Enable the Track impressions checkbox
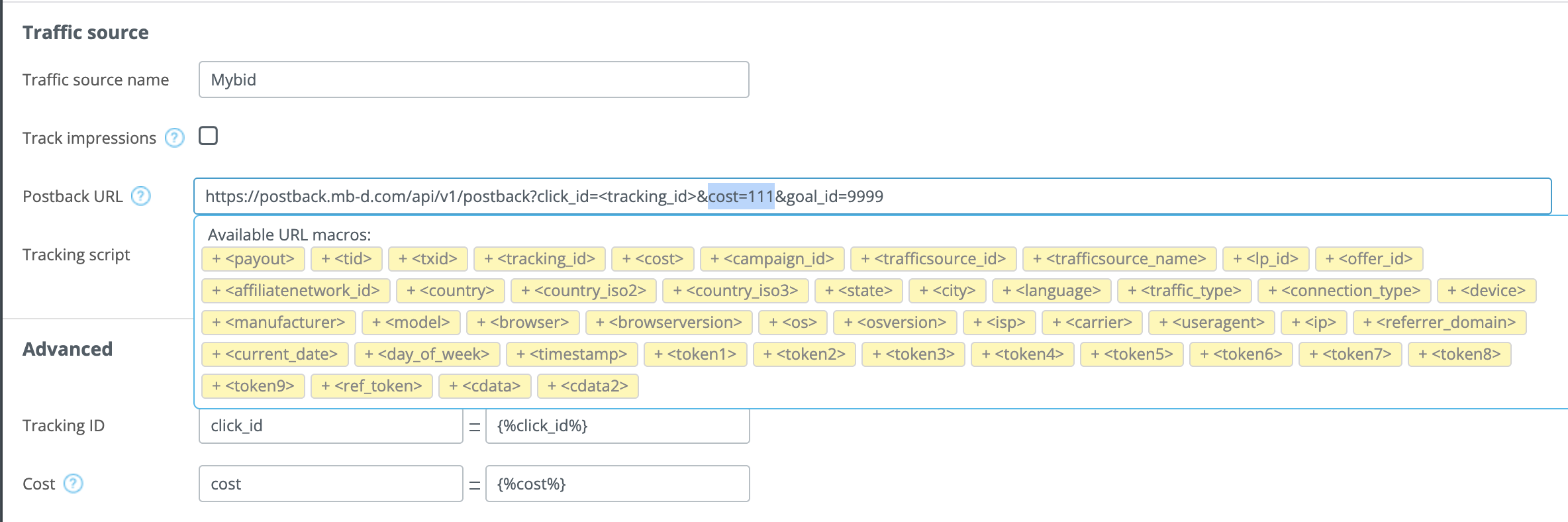This screenshot has width=1568, height=522. (x=208, y=136)
